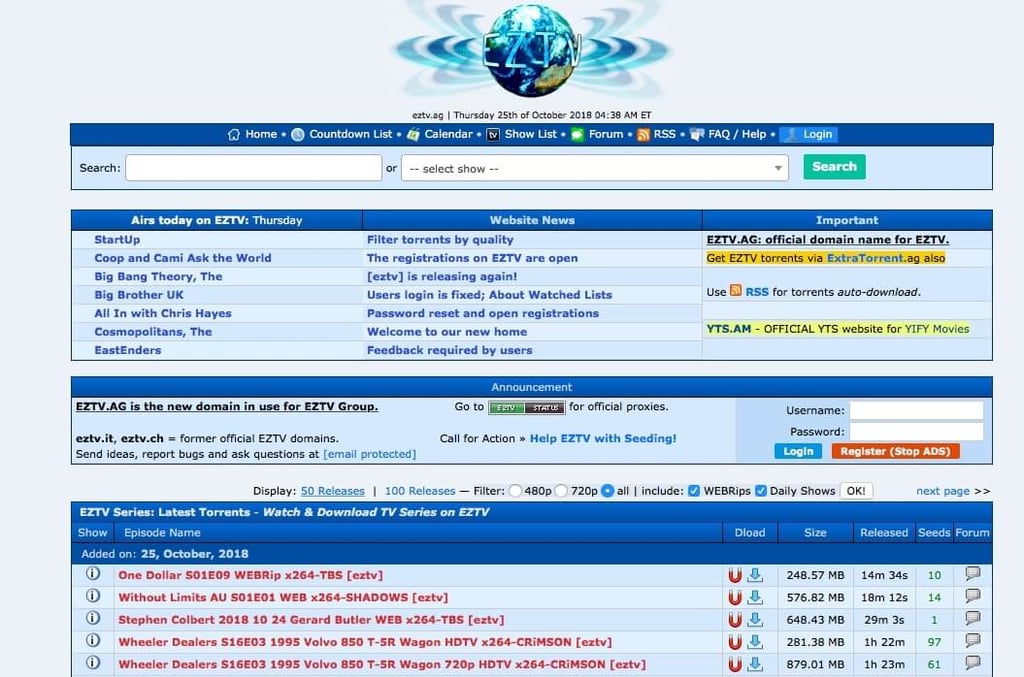The width and height of the screenshot is (1024, 677).
Task: Click the RSS icon in Important panel
Action: coord(735,291)
